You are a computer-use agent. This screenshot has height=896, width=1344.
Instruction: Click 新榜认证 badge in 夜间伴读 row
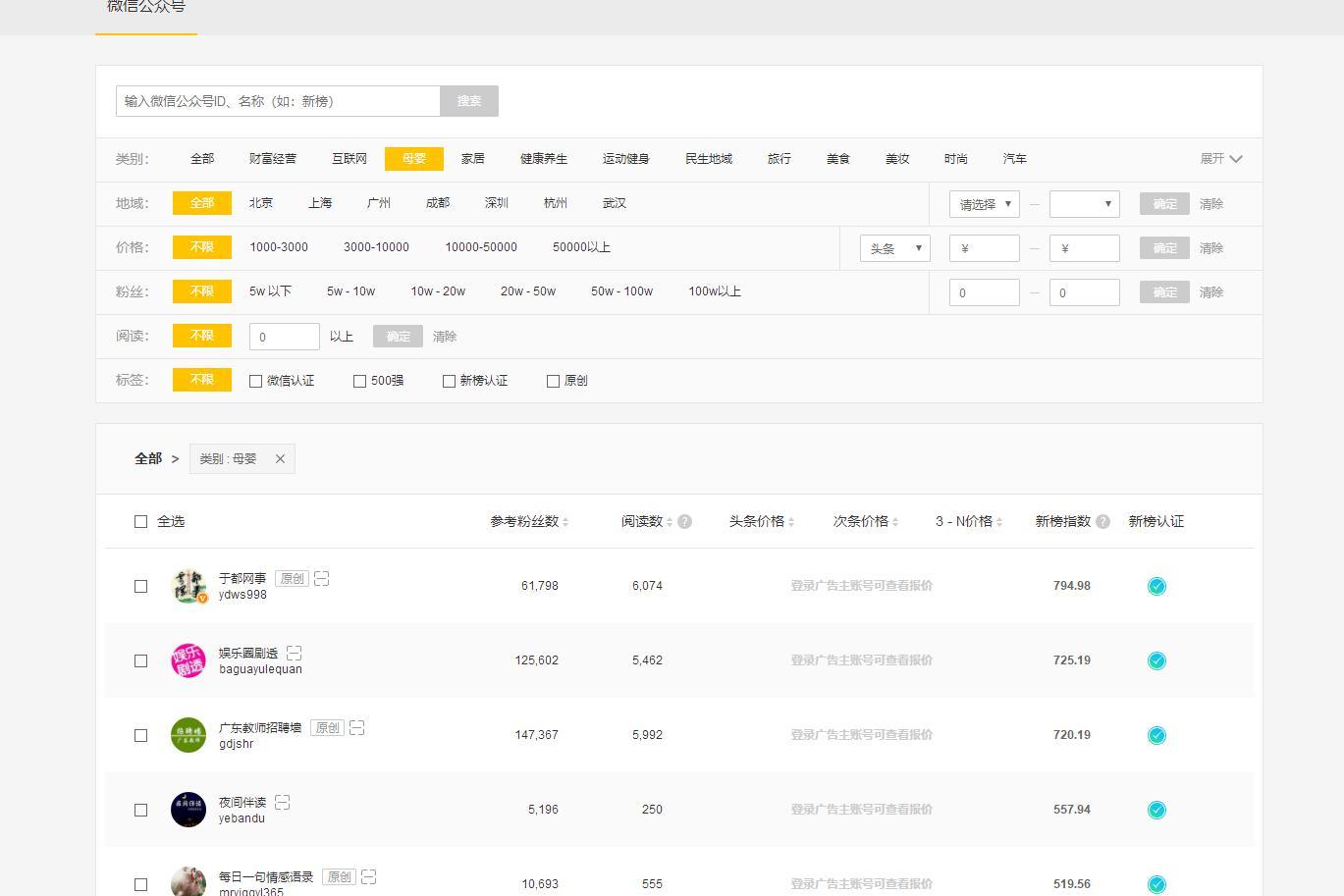pyautogui.click(x=1156, y=810)
